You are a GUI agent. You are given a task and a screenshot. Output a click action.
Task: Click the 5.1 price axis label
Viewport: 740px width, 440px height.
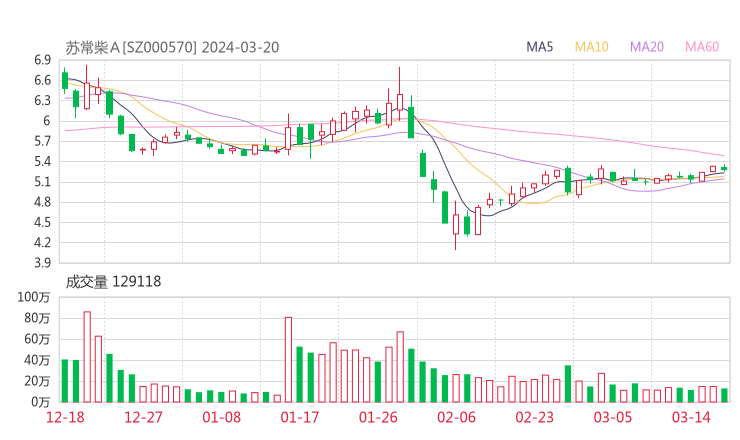[x=42, y=182]
